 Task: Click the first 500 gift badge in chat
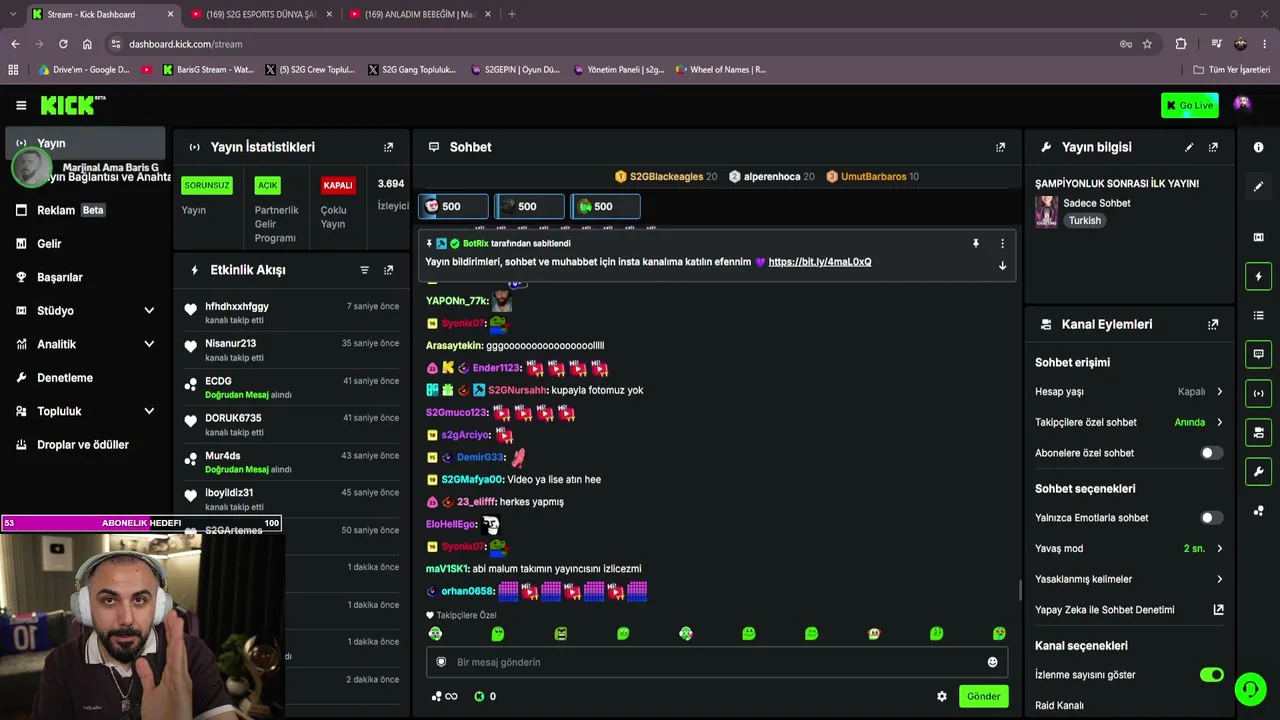[x=453, y=206]
